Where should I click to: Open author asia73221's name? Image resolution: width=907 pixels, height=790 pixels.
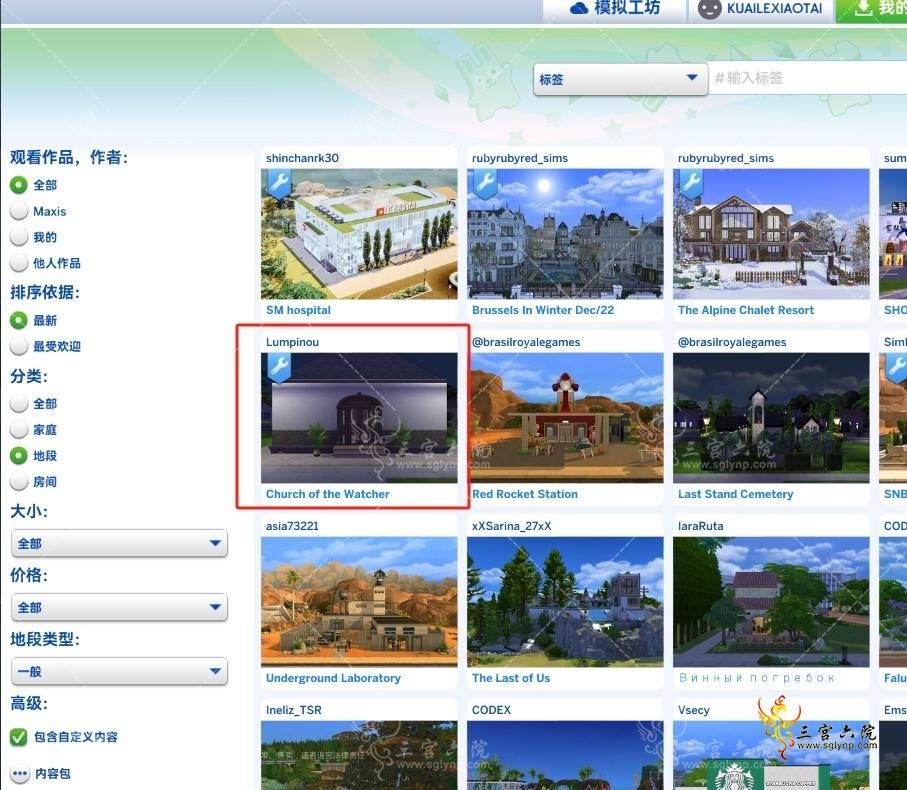[292, 526]
